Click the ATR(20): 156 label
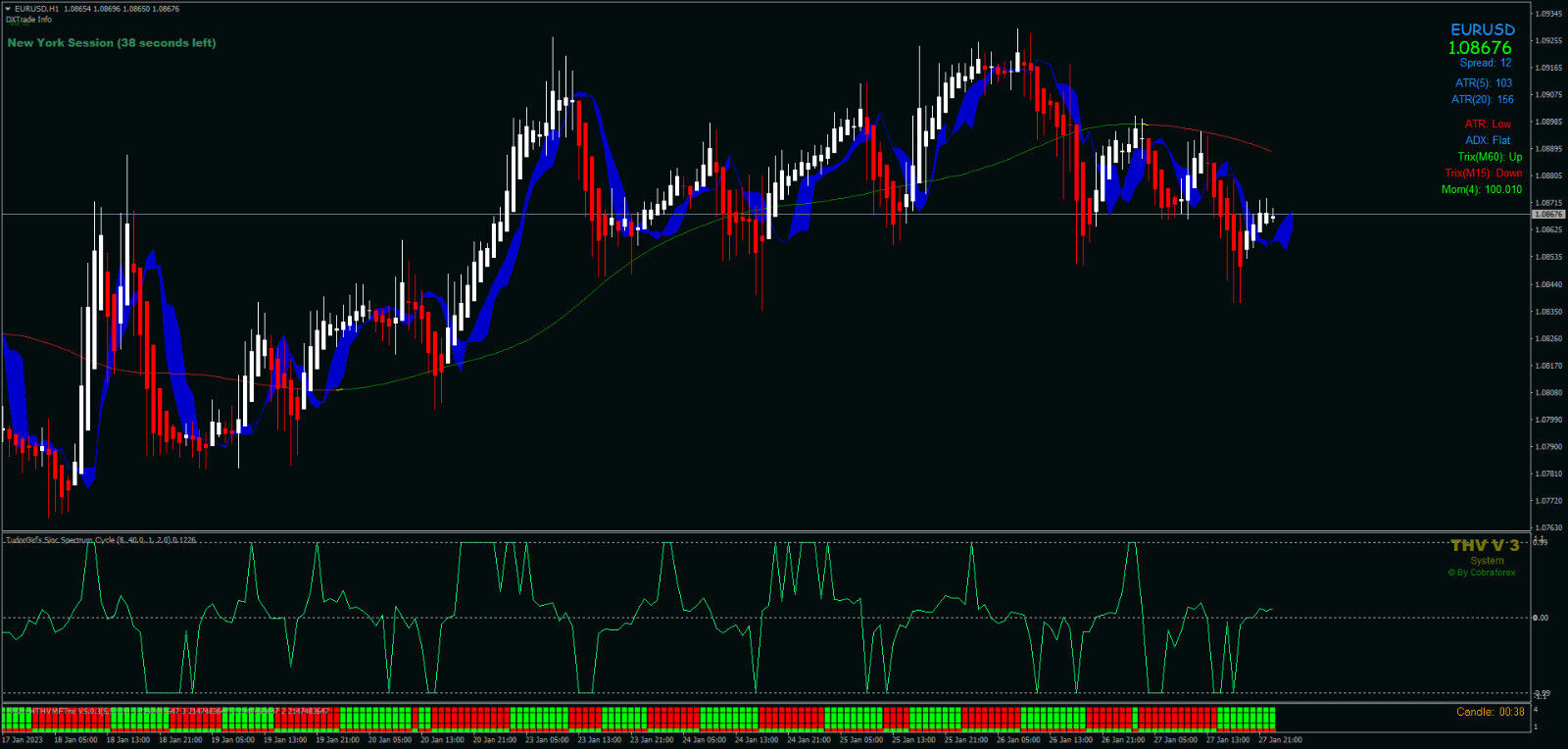The height and width of the screenshot is (749, 1568). (x=1482, y=99)
